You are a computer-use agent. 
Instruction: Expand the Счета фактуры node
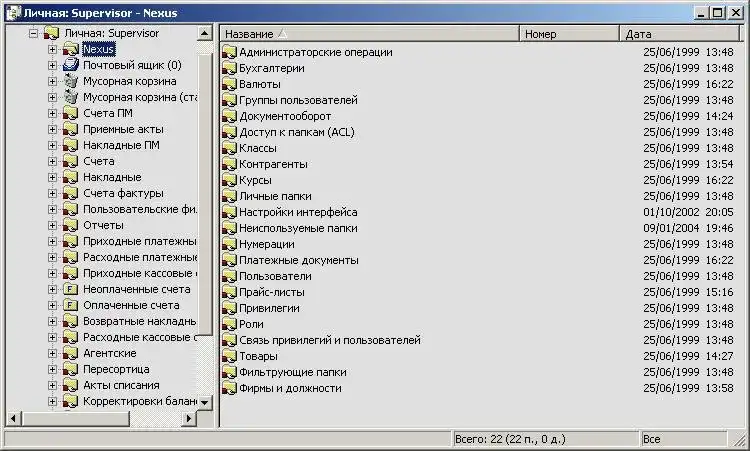pyautogui.click(x=52, y=194)
